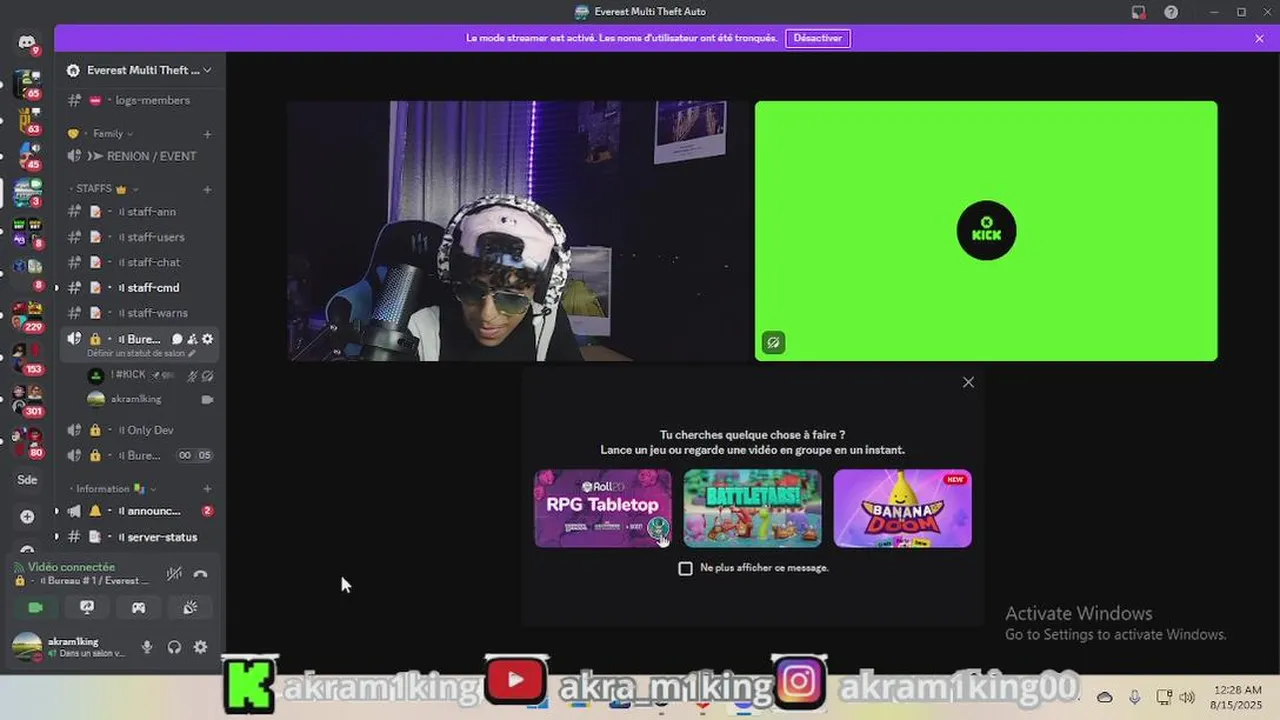Close the streamer mode purple banner
This screenshot has height=720, width=1280.
1259,38
